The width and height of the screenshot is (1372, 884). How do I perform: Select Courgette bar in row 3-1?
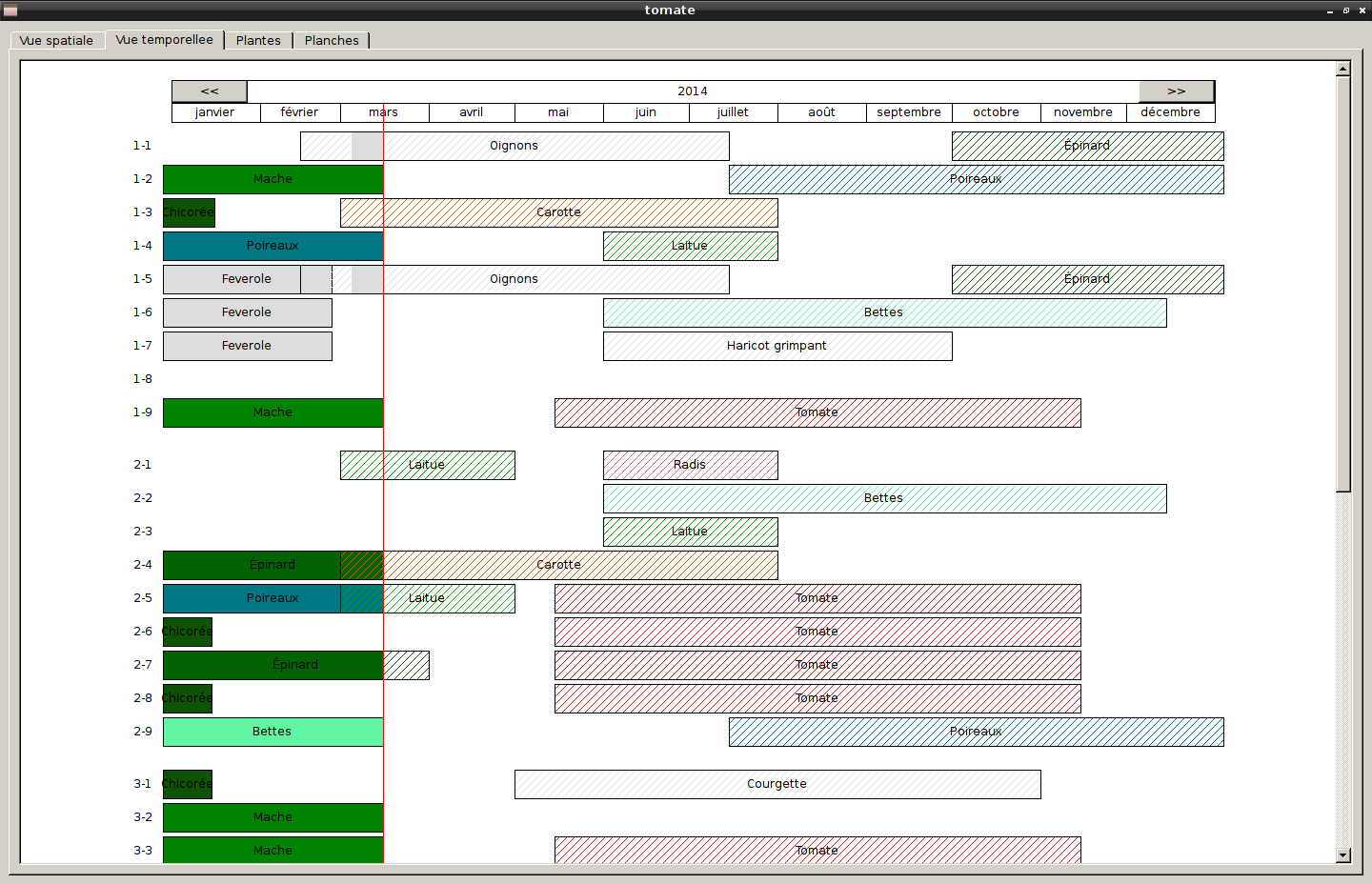[777, 784]
